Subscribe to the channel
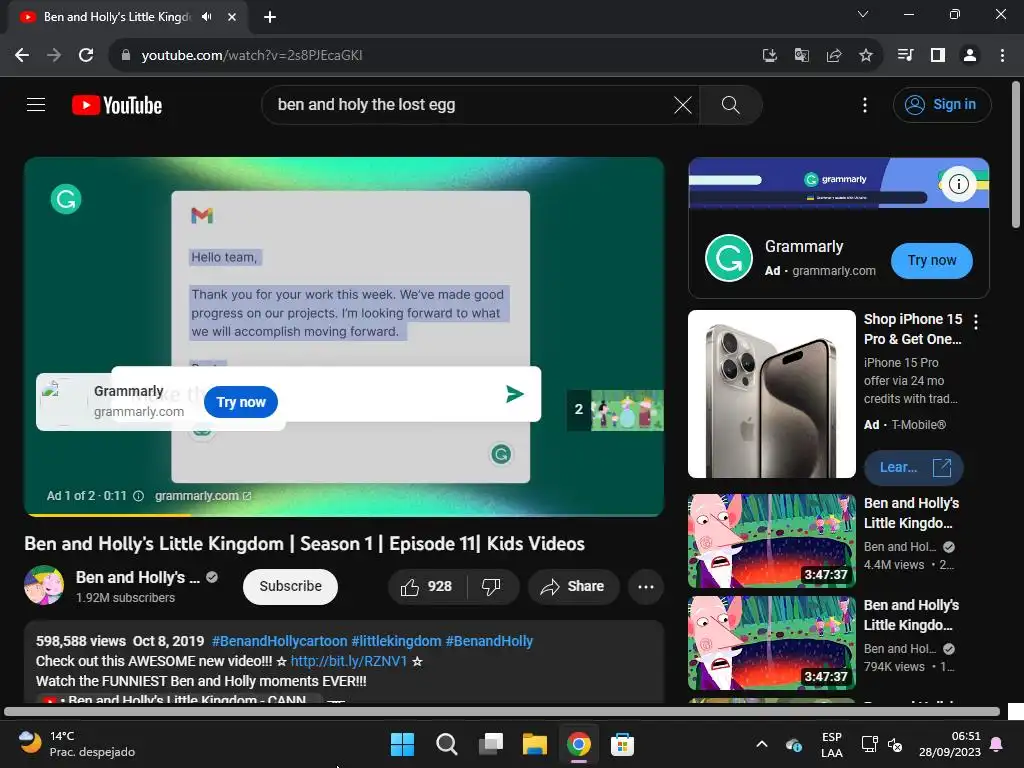The image size is (1024, 768). (x=290, y=586)
